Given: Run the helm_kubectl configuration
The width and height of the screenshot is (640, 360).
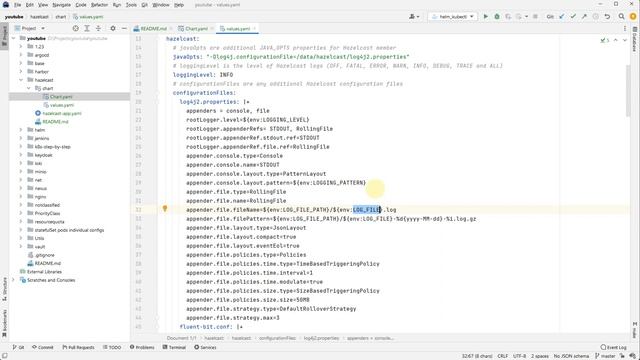Looking at the screenshot, I should 485,17.
